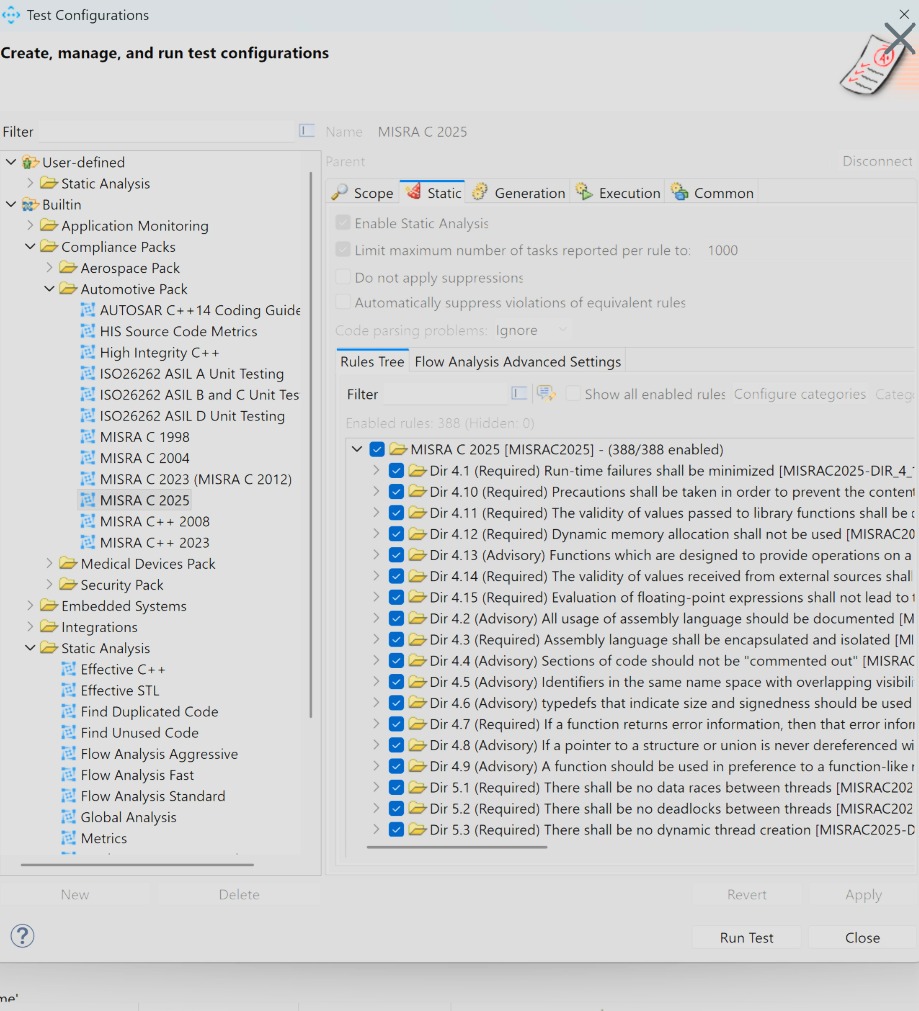The height and width of the screenshot is (1011, 919).
Task: Toggle Dir 5.3 dynamic thread creation checkbox
Action: point(397,829)
